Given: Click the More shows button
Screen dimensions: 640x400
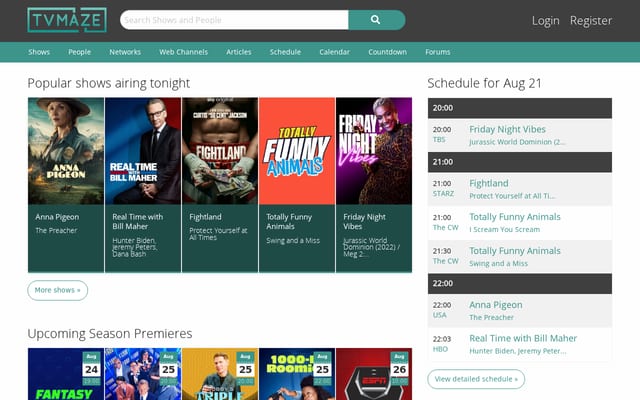Looking at the screenshot, I should 58,290.
